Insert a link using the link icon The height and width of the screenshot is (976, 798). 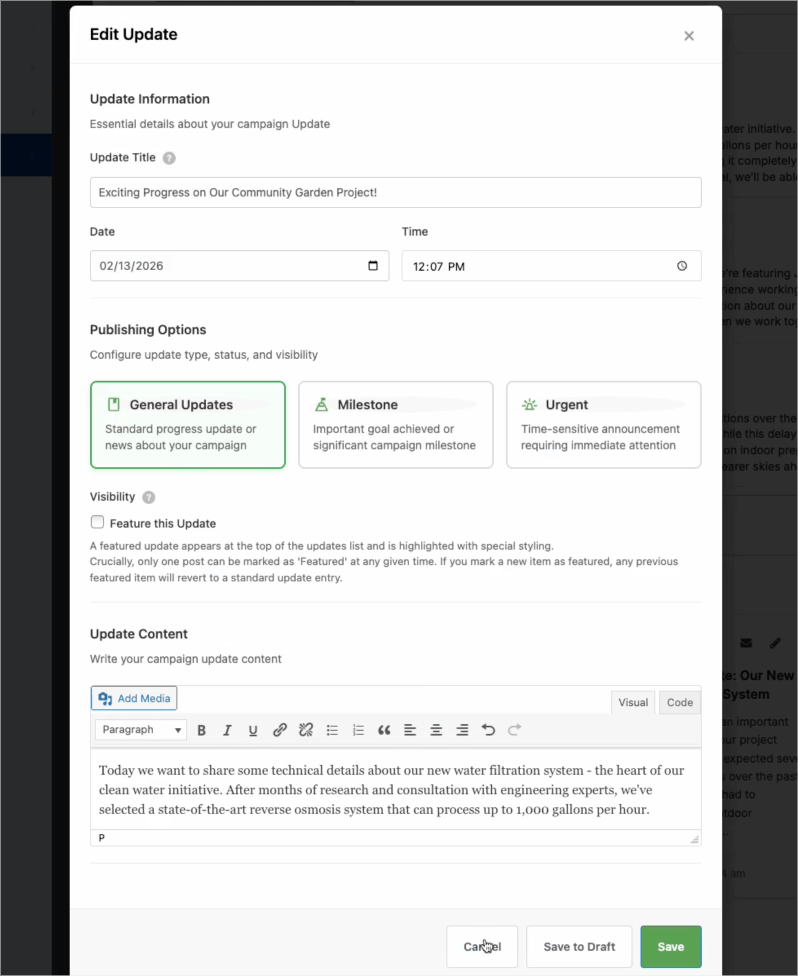click(280, 730)
